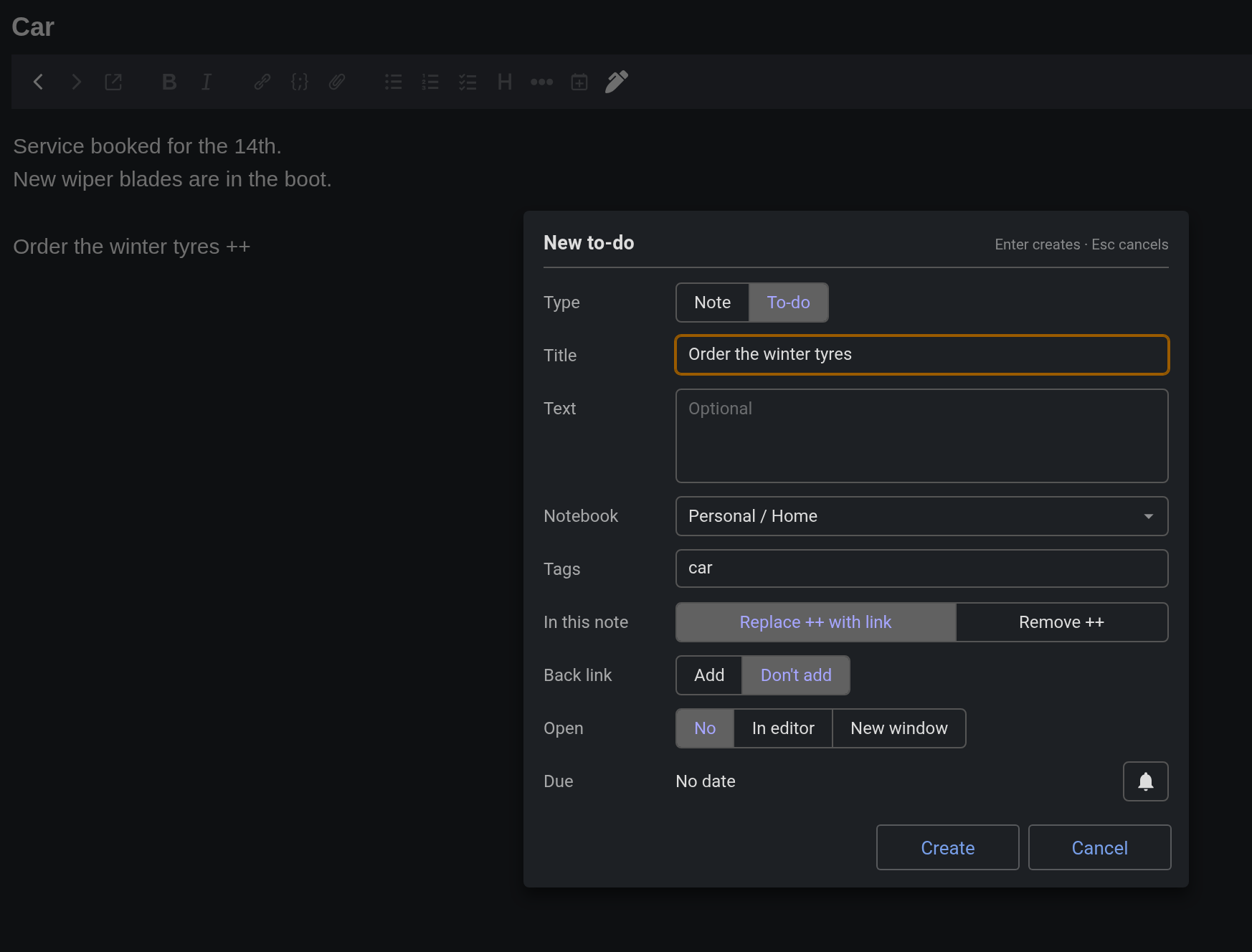Screen dimensions: 1252x952
Task: Focus the Title field with Order the winter tyres
Action: pos(922,355)
